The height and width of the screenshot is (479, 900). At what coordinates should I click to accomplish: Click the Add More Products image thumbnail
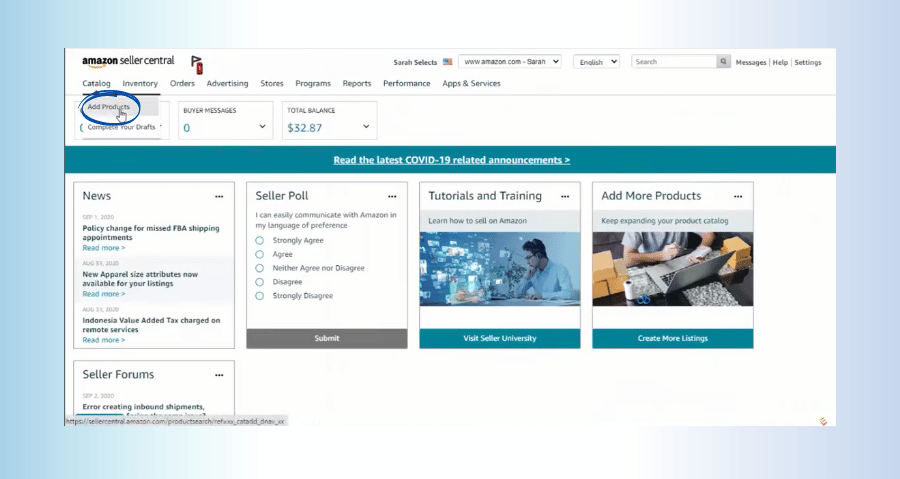[x=673, y=268]
